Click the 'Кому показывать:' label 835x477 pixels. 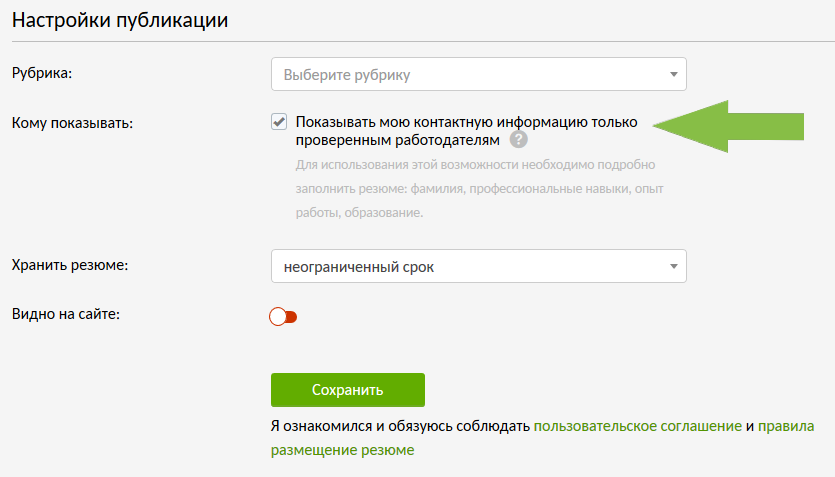(72, 123)
